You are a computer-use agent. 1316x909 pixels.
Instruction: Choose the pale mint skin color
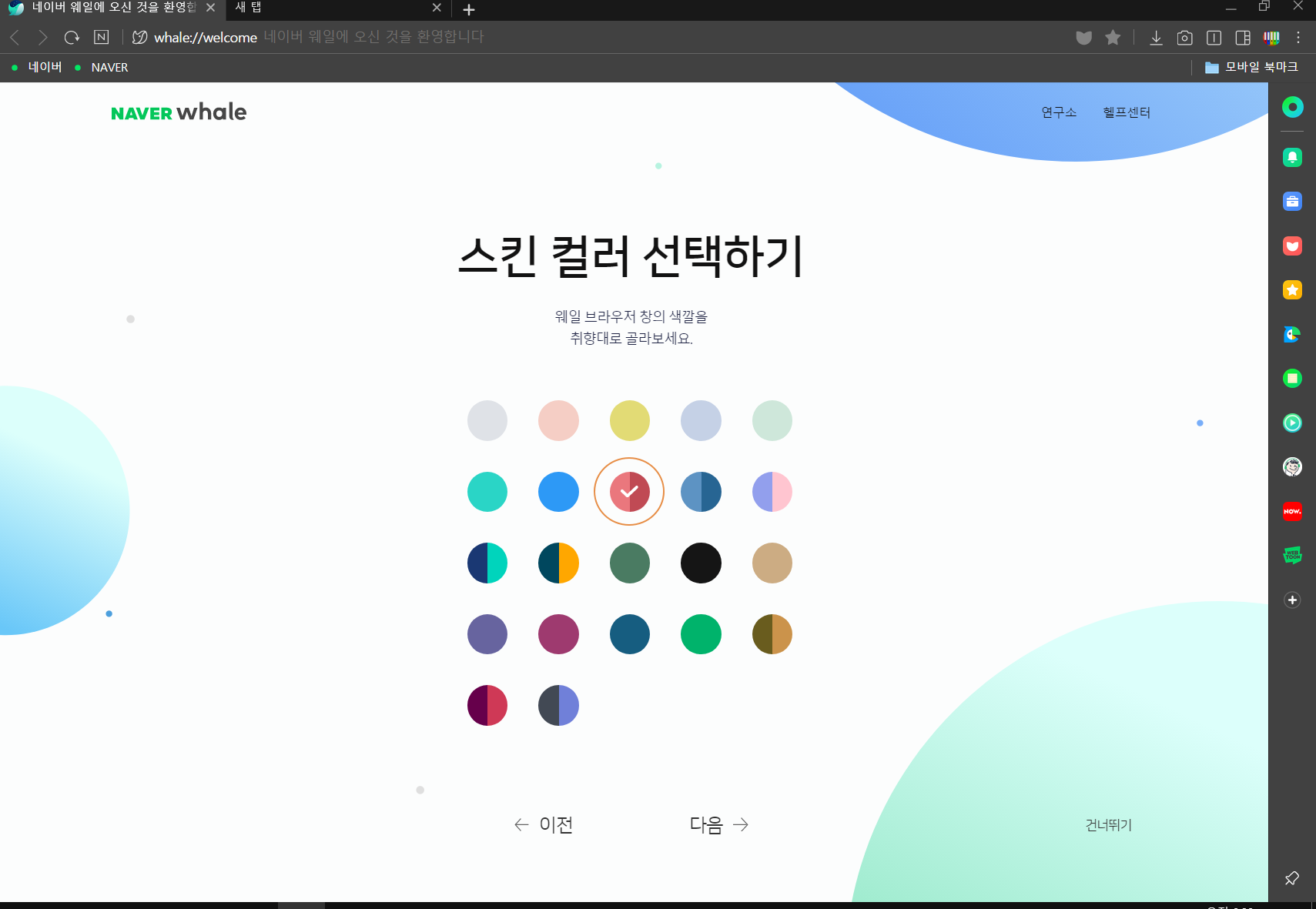pyautogui.click(x=772, y=420)
